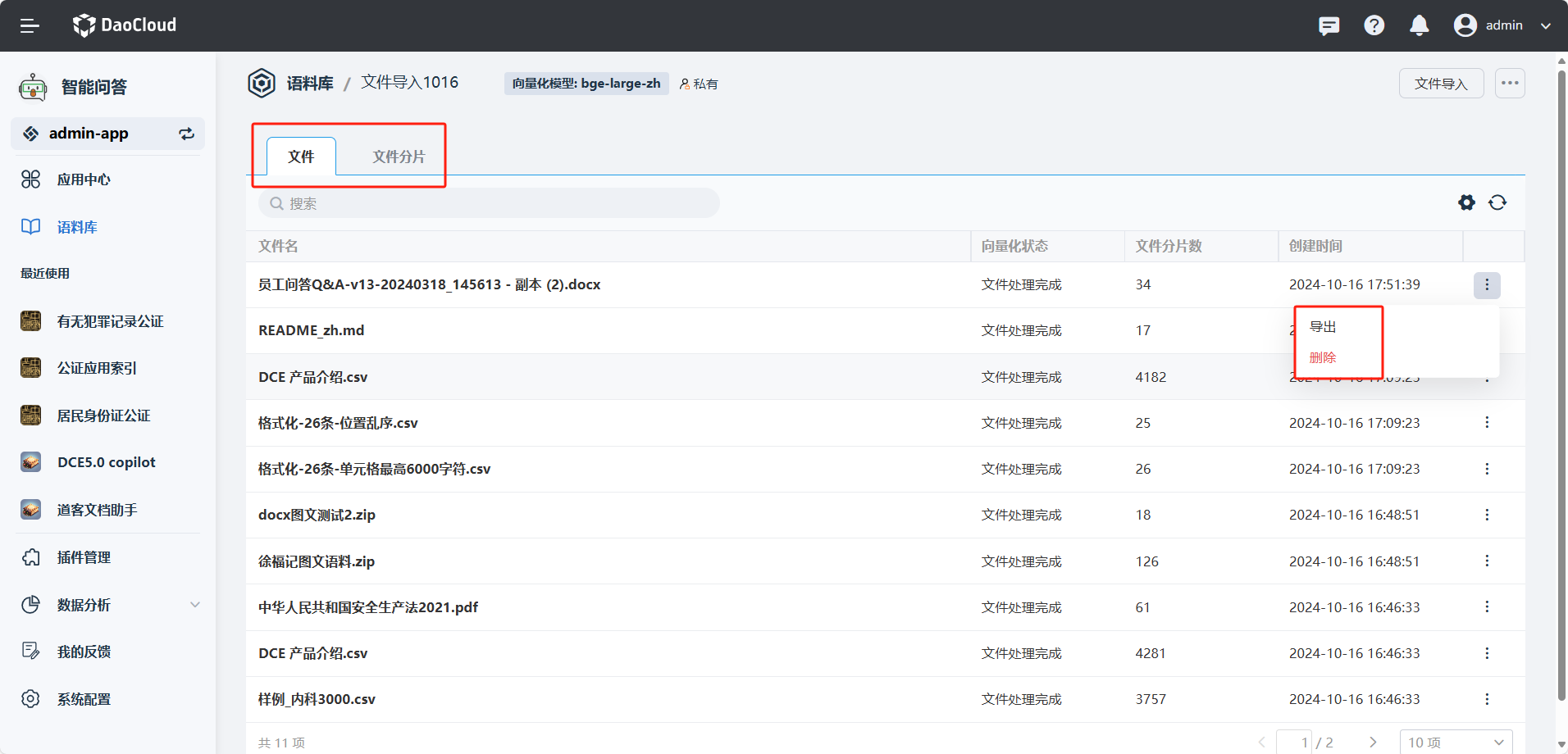Choose 删除 in the context menu
This screenshot has height=754, width=1568.
point(1323,357)
